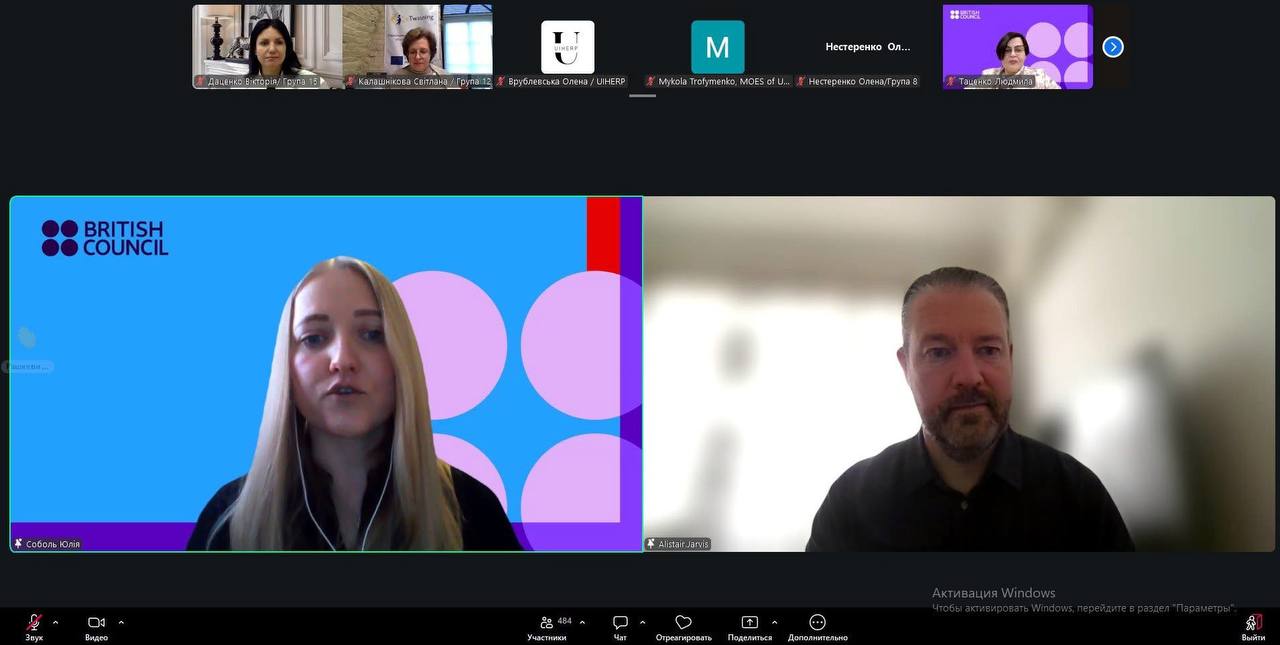Screen dimensions: 1280x645
Task: Select Даценко Вікторія video thumbnail
Action: coord(267,46)
